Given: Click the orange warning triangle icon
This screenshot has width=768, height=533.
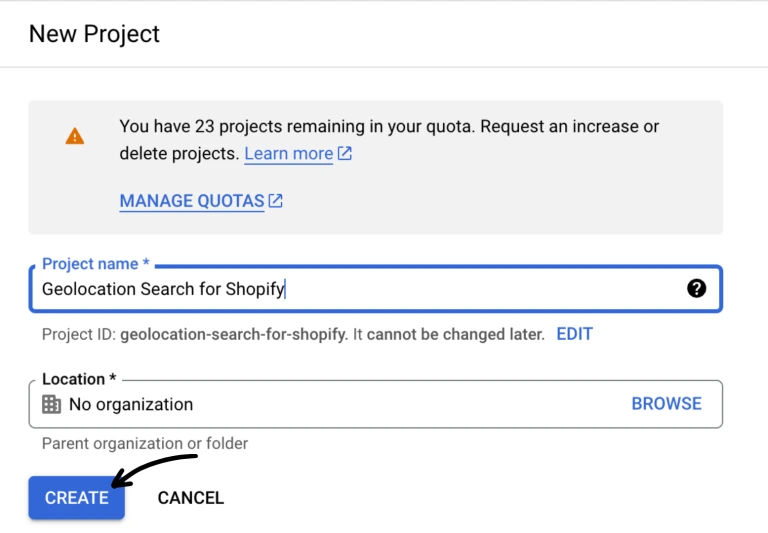Looking at the screenshot, I should pos(75,136).
